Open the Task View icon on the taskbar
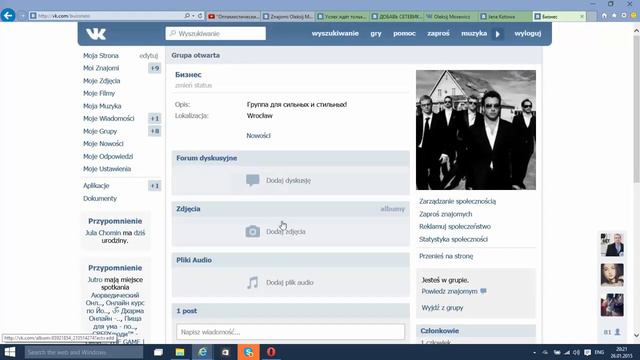 [x=158, y=352]
